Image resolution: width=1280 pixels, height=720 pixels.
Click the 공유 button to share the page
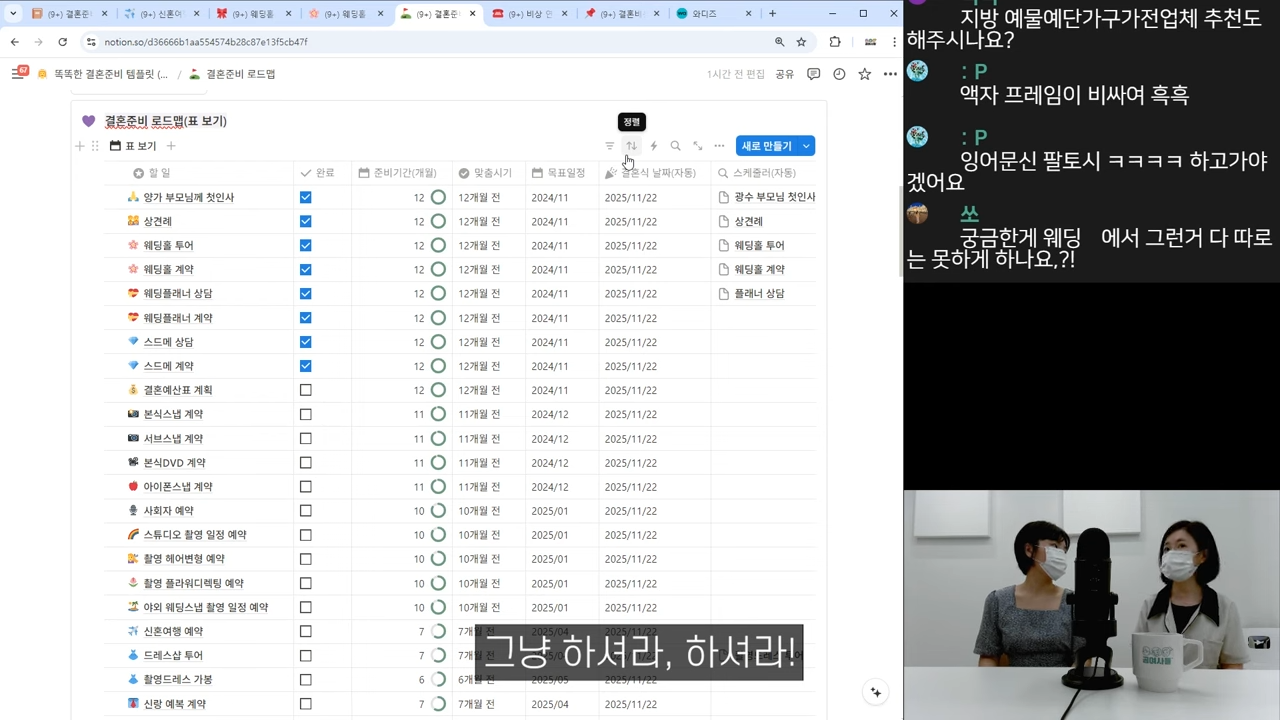tap(787, 73)
